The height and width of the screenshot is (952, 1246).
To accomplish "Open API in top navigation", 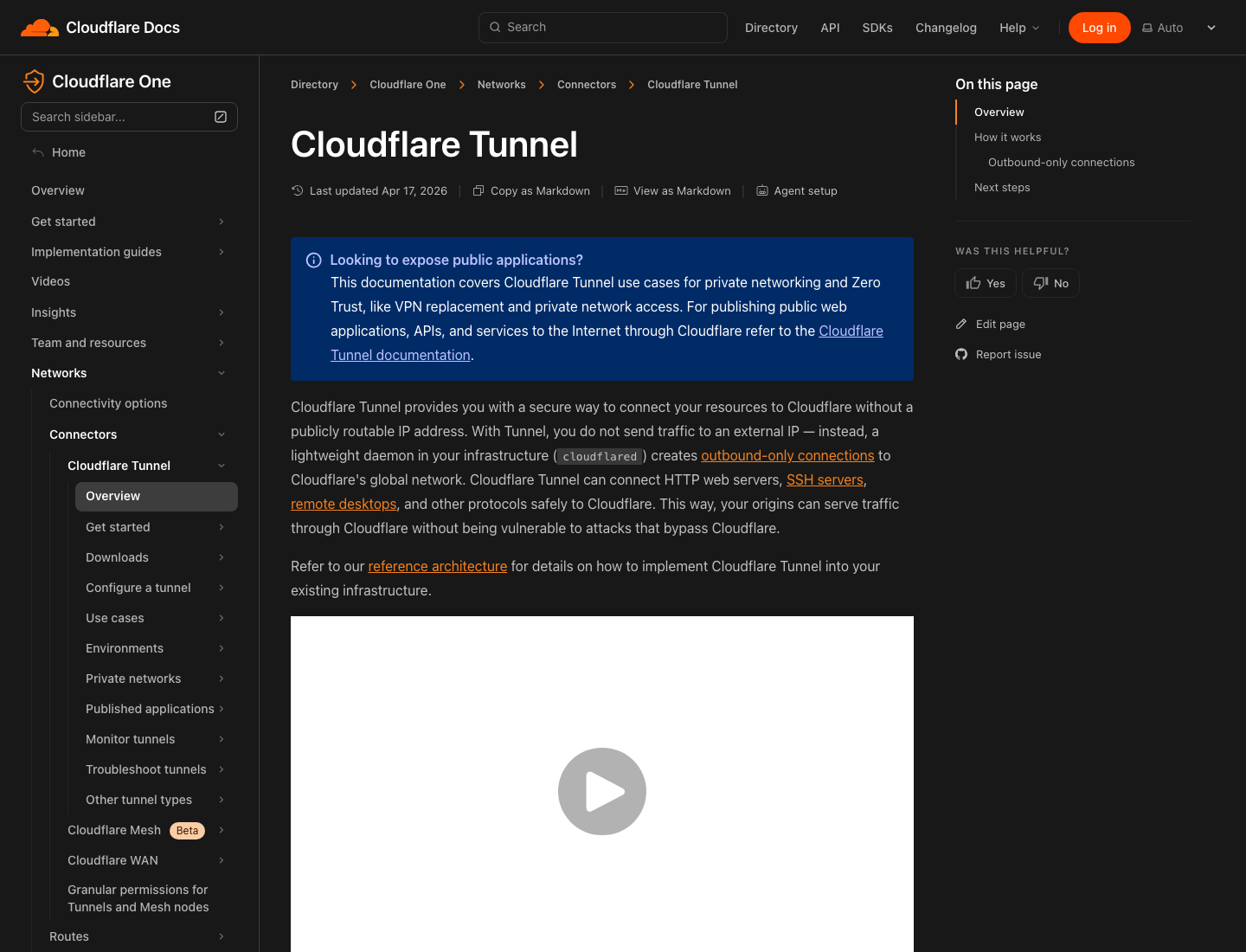I will click(830, 28).
